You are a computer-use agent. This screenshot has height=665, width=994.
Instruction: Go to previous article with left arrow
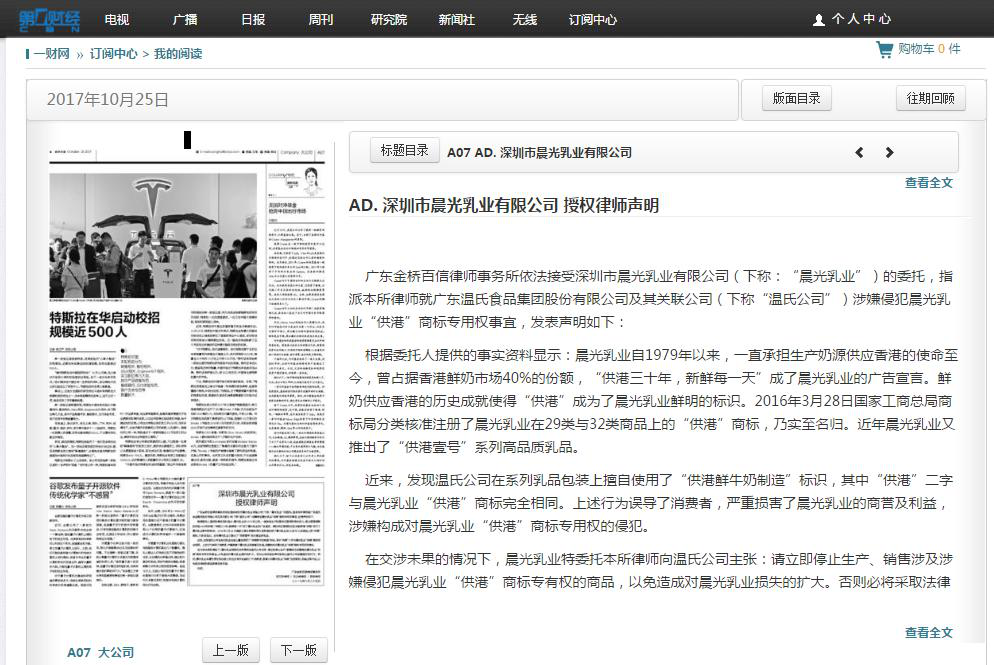tap(859, 152)
